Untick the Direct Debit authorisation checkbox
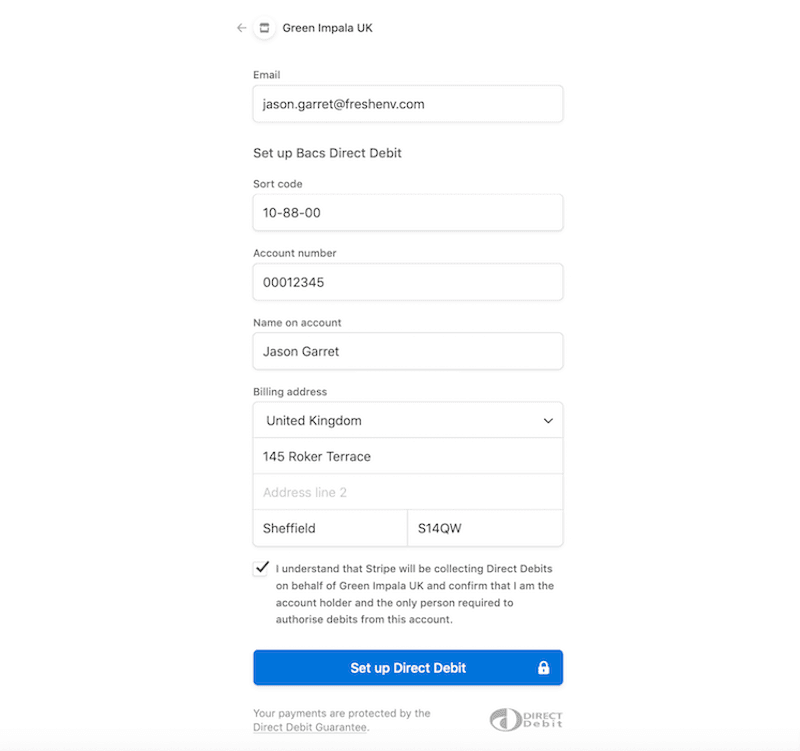Image resolution: width=800 pixels, height=751 pixels. (x=262, y=568)
